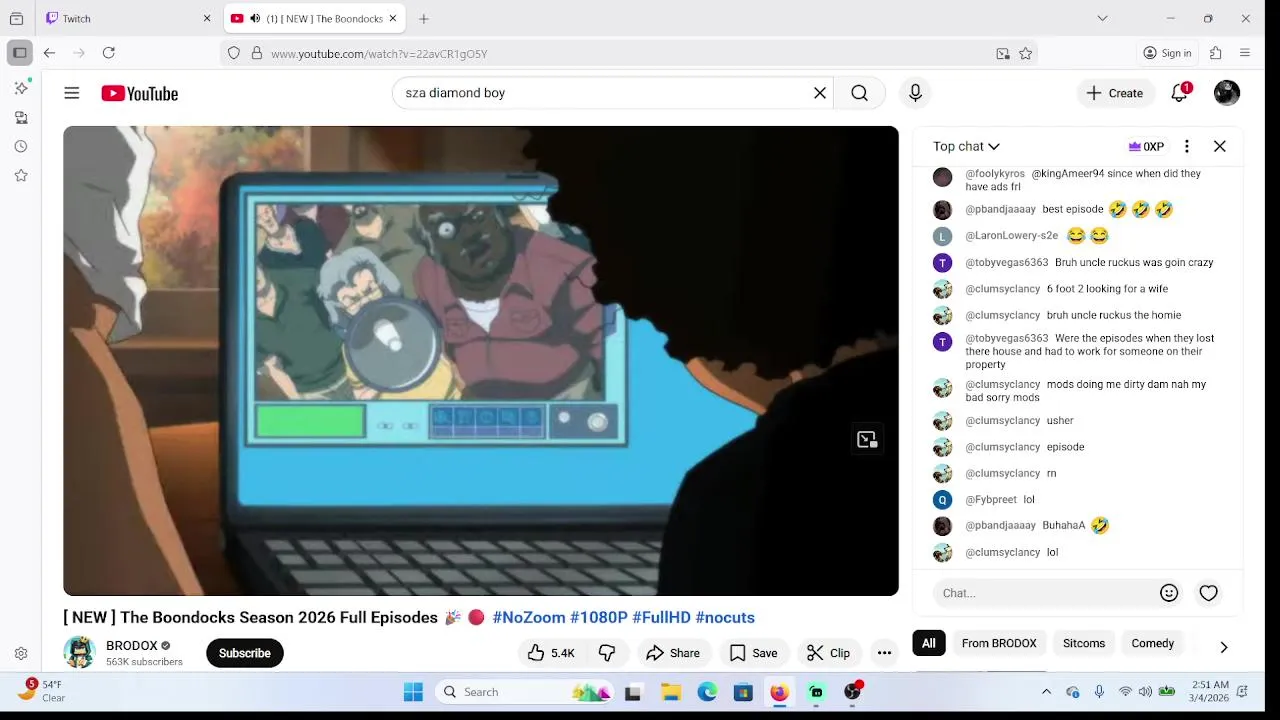Open the account avatar menu
The height and width of the screenshot is (720, 1280).
pos(1227,93)
